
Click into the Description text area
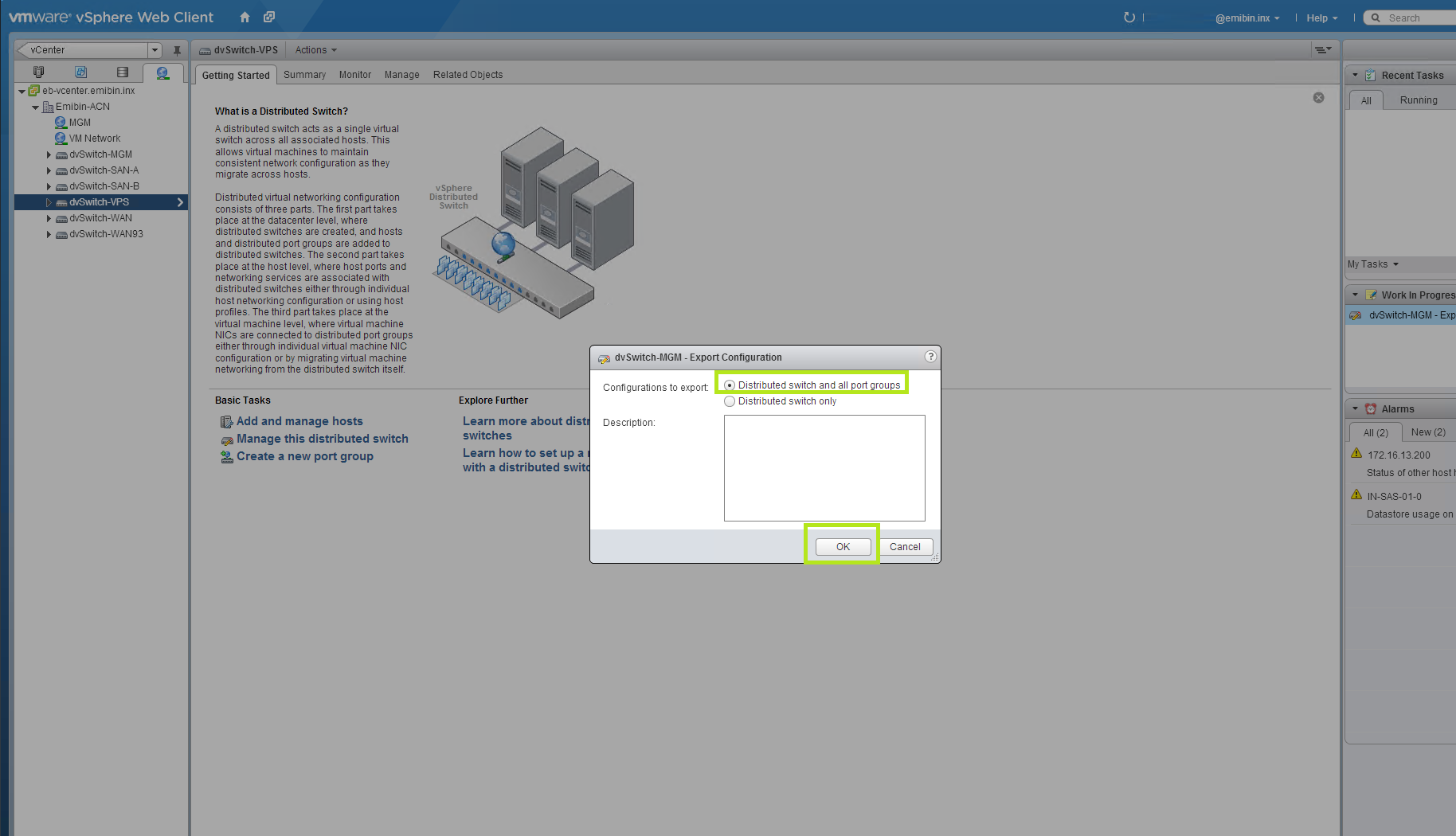[x=824, y=468]
